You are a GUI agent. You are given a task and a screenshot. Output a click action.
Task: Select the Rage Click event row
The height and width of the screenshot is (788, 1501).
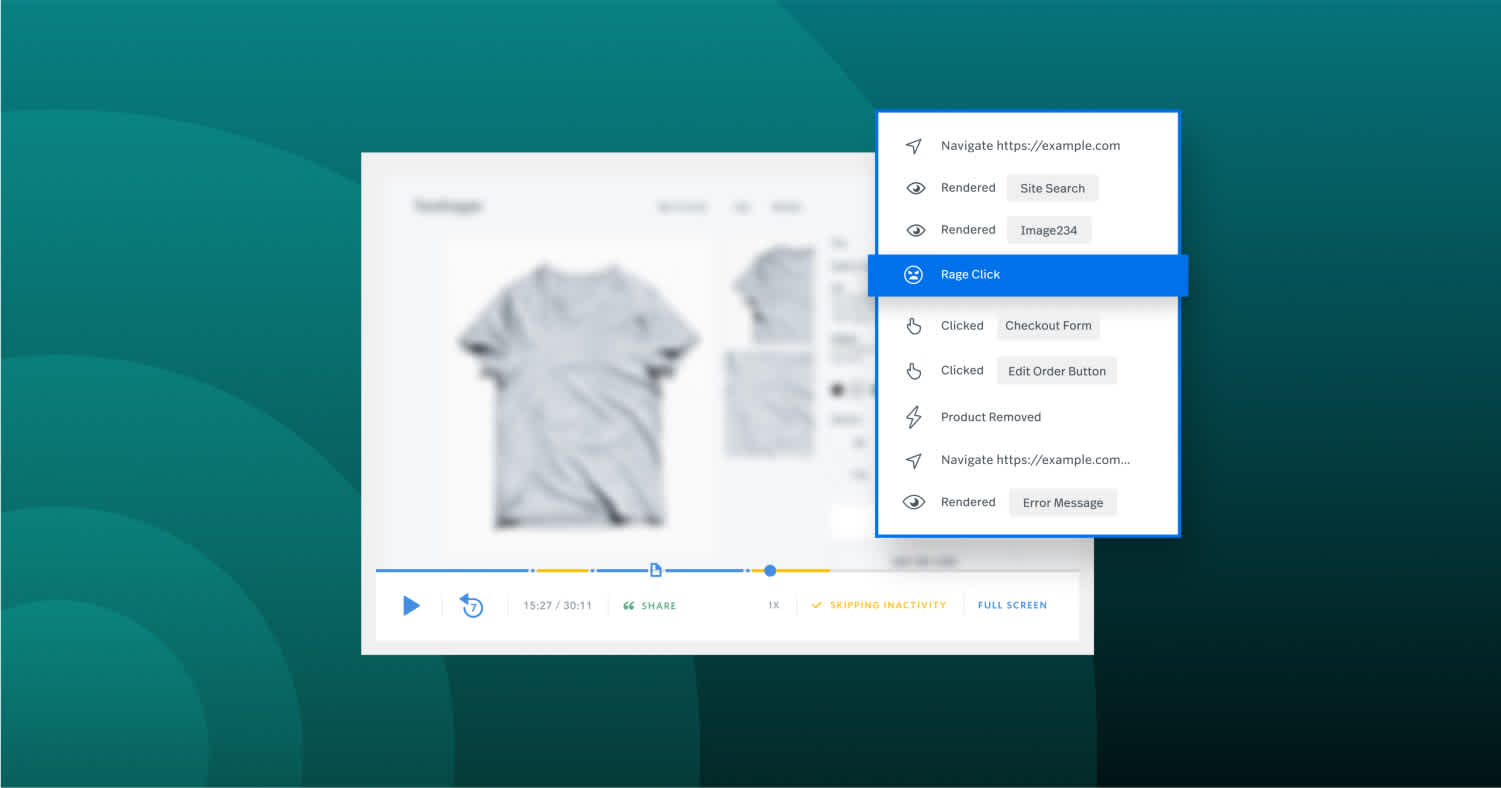click(x=1028, y=275)
